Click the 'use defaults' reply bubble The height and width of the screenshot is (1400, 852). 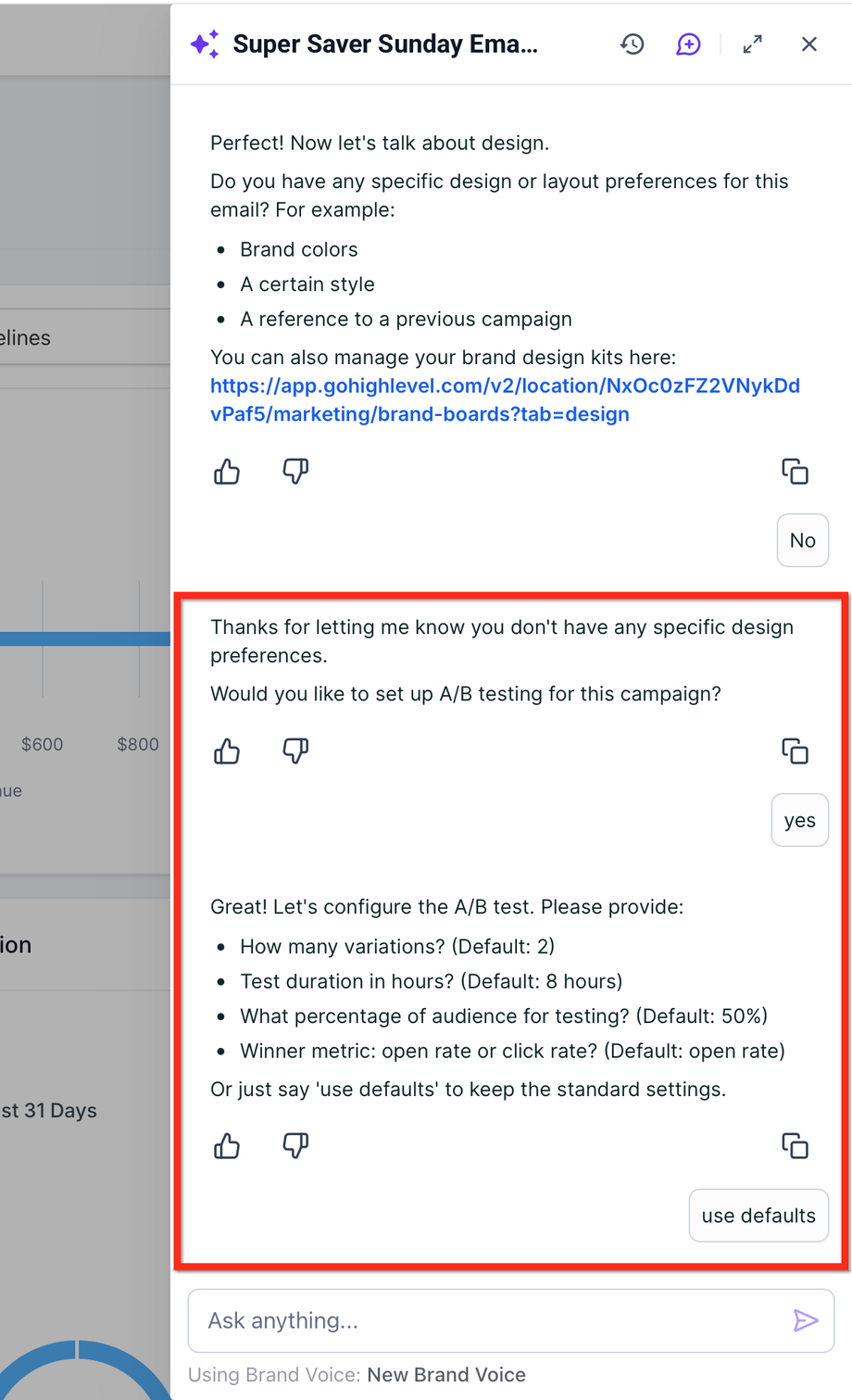pyautogui.click(x=758, y=1216)
